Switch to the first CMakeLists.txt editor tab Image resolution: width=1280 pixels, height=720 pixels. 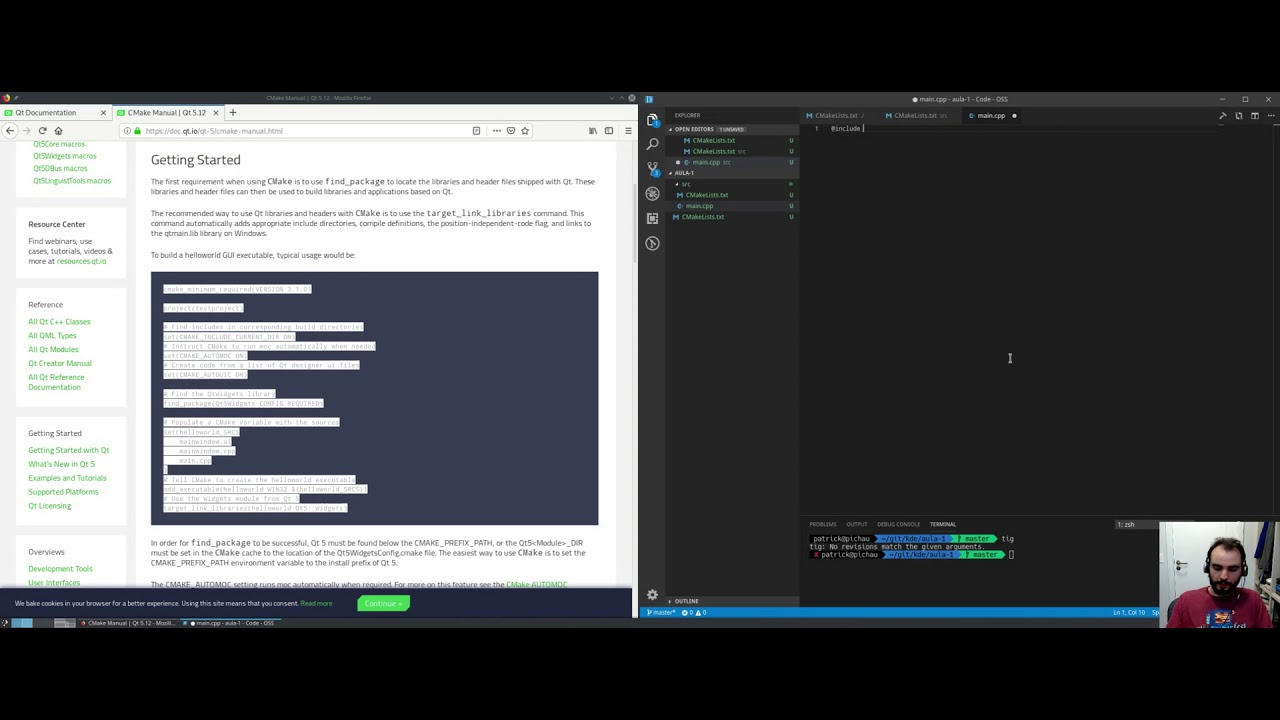(x=838, y=116)
